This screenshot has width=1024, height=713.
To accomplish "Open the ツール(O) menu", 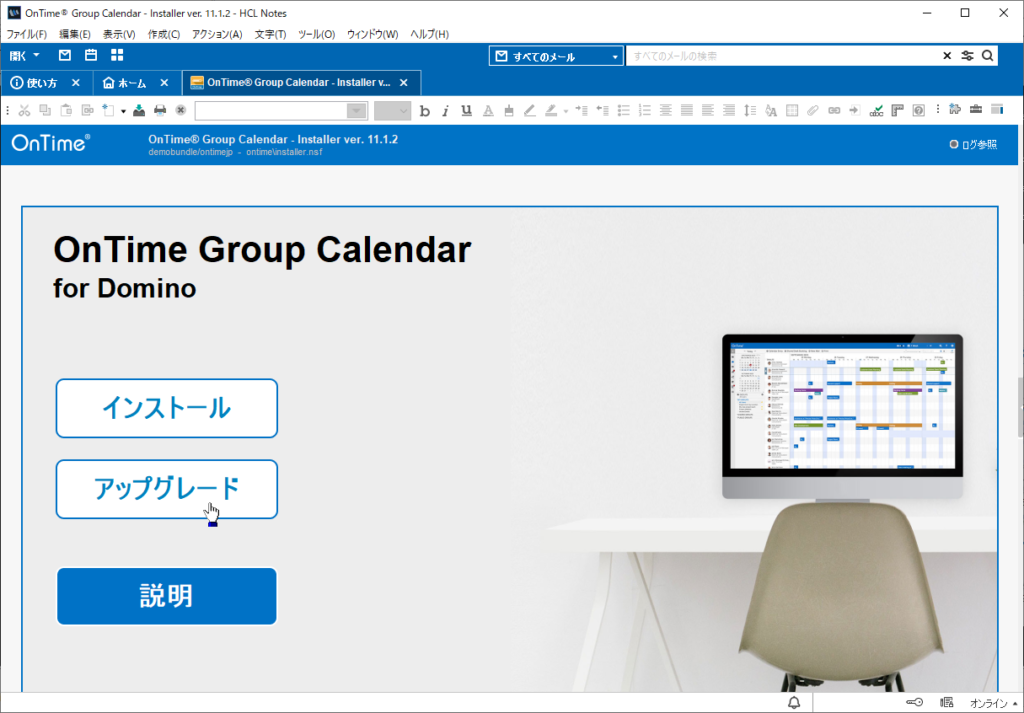I will (317, 34).
